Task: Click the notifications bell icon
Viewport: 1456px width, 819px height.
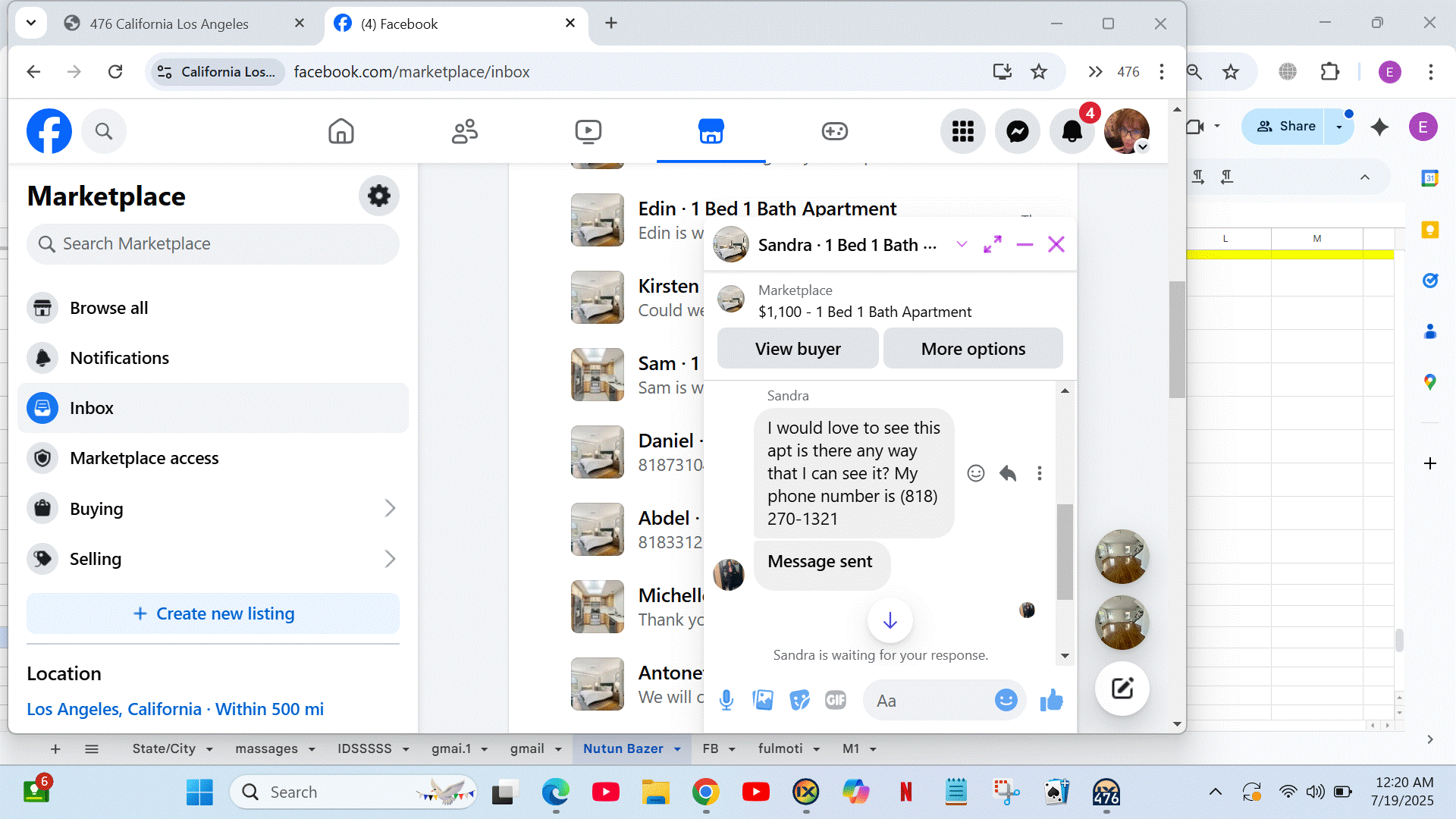Action: tap(1072, 131)
